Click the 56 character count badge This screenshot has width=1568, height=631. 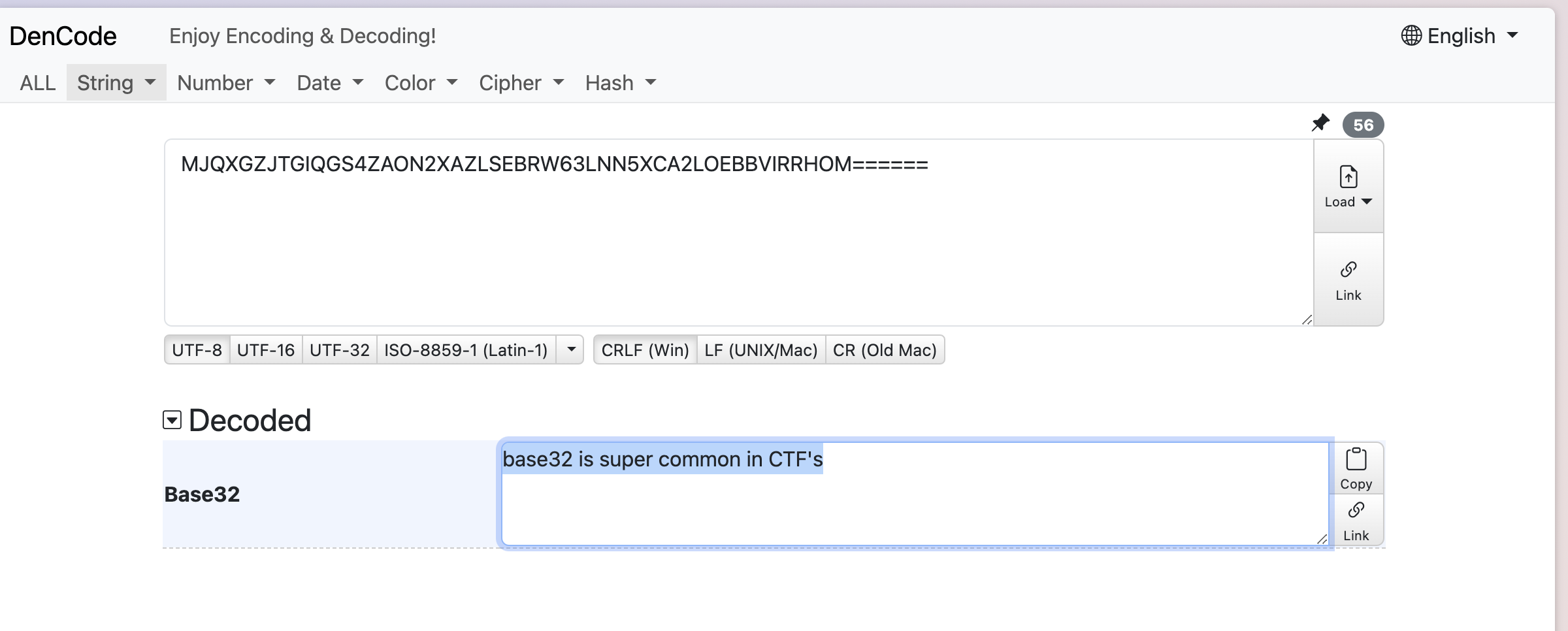click(x=1363, y=125)
